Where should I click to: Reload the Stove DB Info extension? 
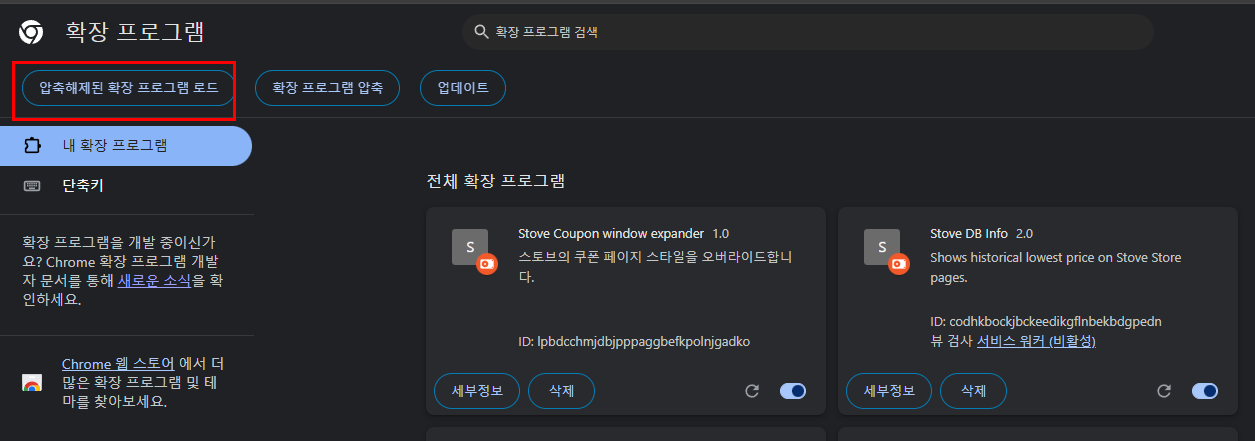click(1164, 391)
